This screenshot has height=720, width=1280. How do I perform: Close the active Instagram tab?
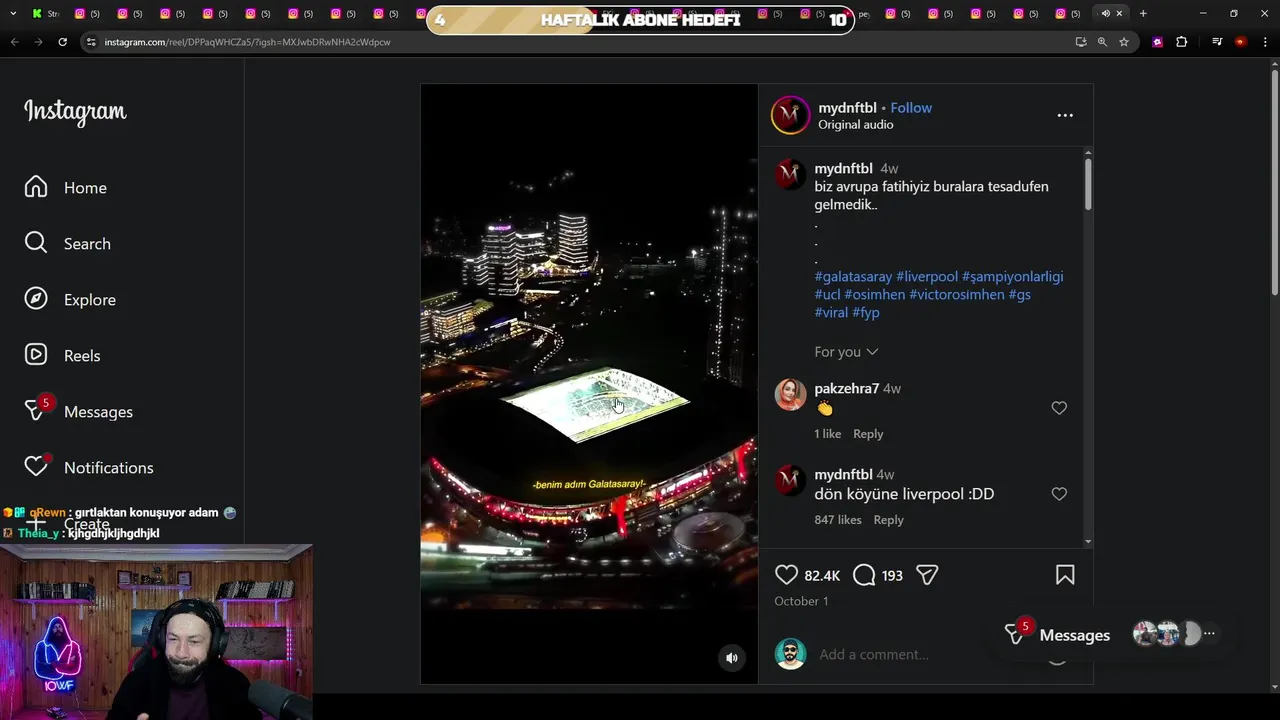[x=1119, y=13]
